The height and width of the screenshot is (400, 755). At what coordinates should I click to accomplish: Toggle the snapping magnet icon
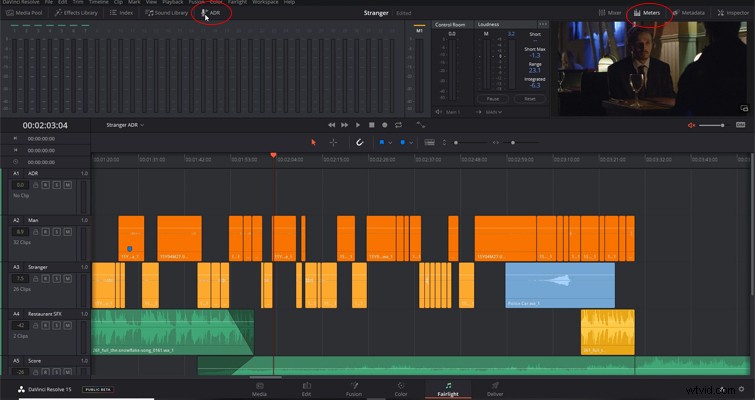(x=359, y=142)
